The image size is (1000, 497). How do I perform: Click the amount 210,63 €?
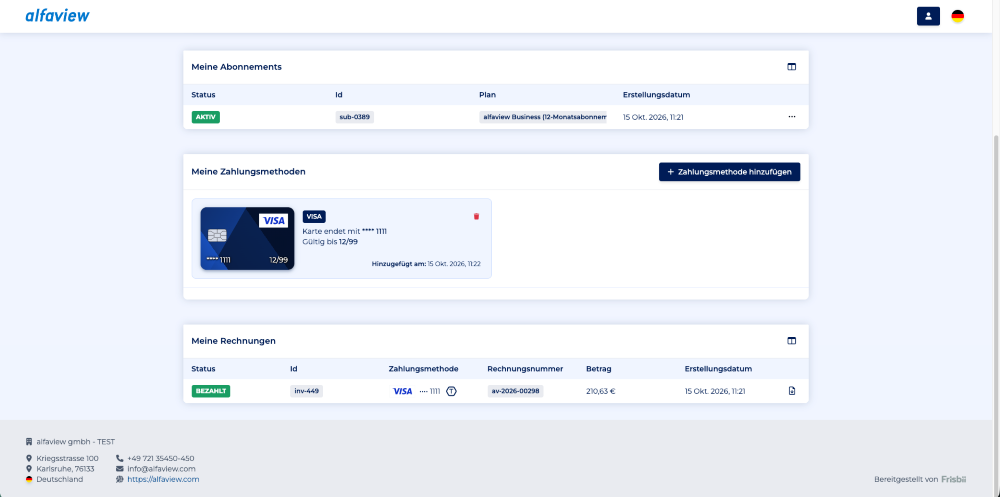(600, 391)
